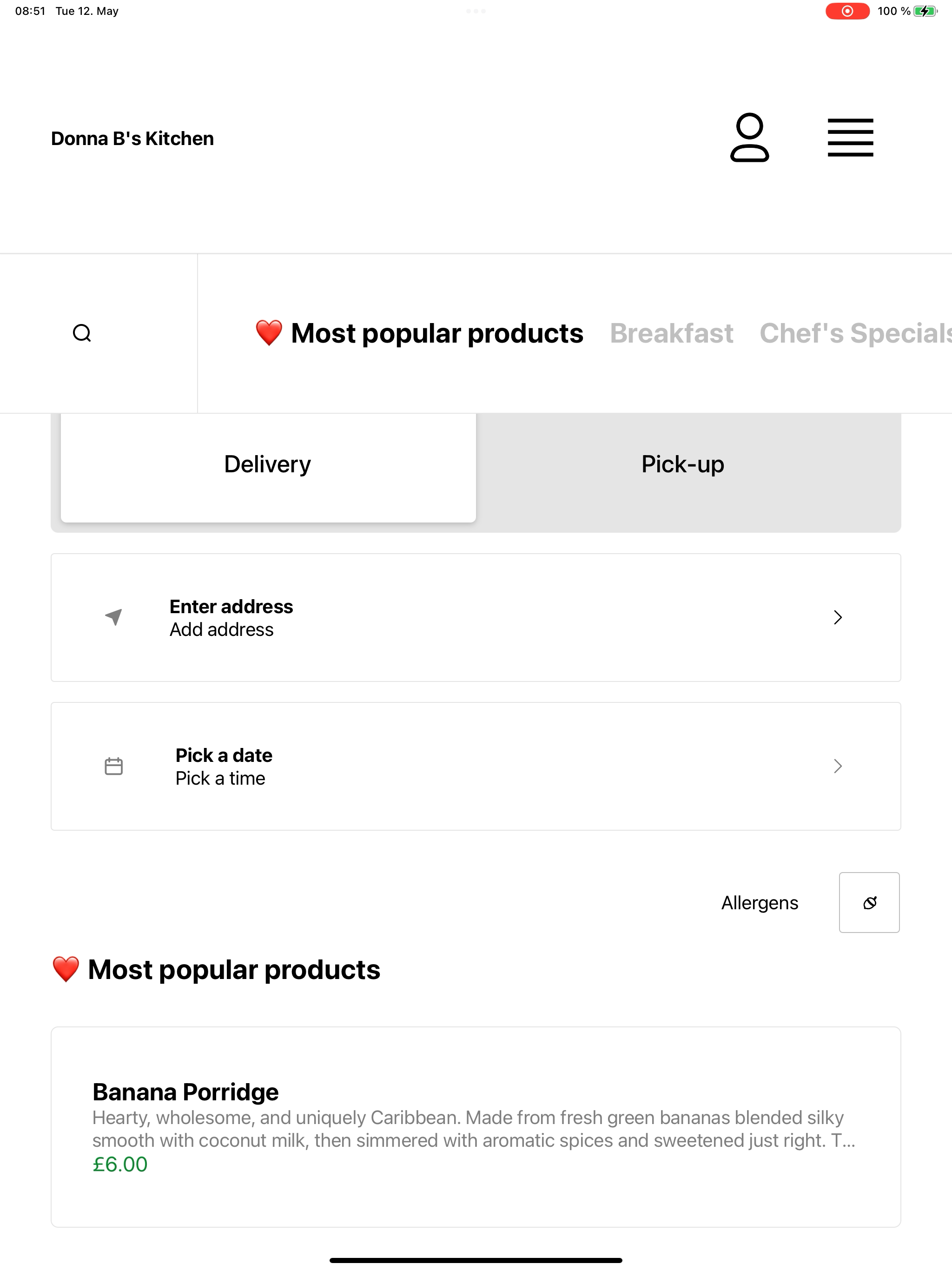Tap the screen recording indicator in the status bar
This screenshot has width=952, height=1270.
click(847, 11)
